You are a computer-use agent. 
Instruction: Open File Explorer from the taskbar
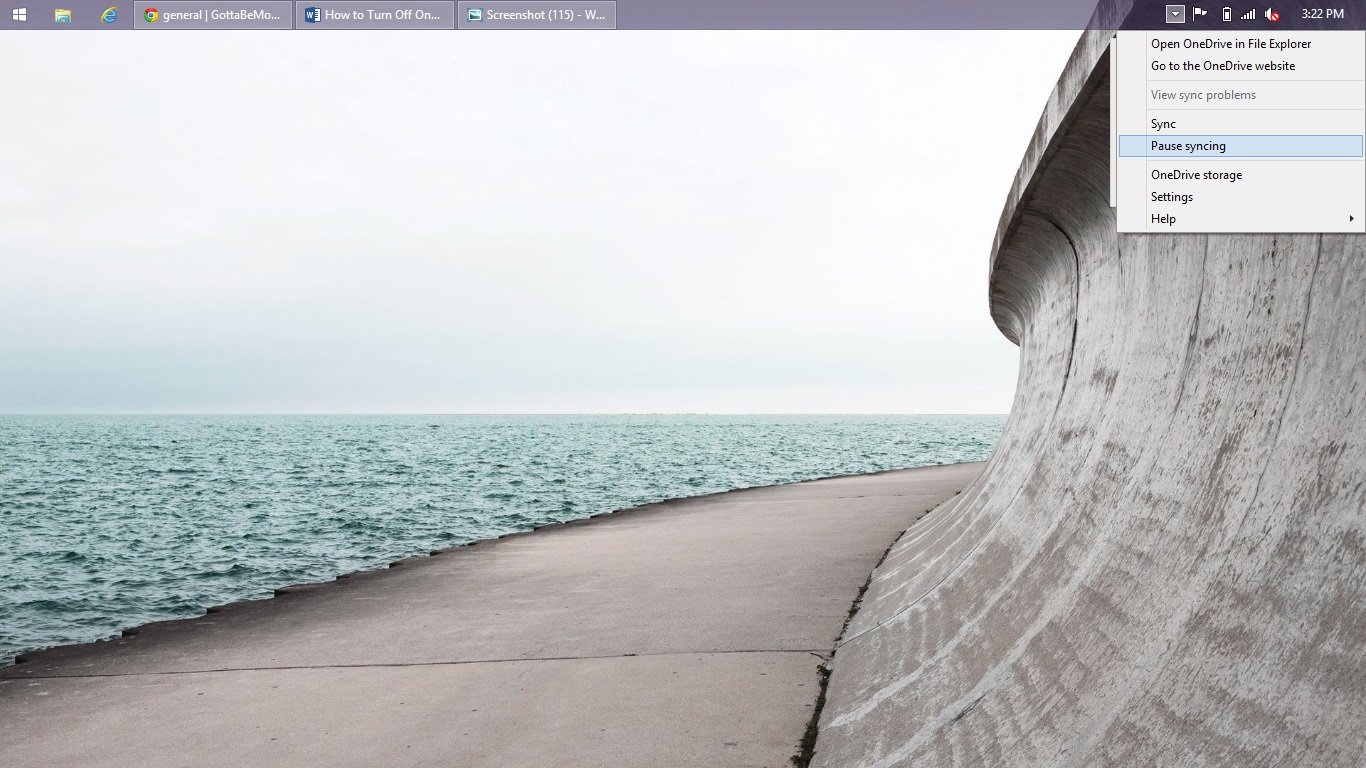point(63,15)
